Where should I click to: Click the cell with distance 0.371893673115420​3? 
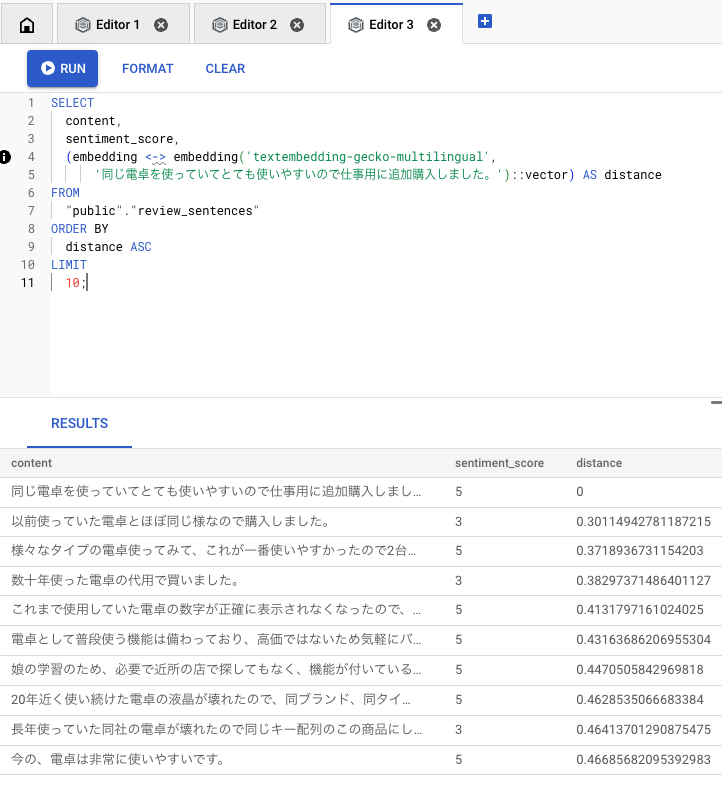pyautogui.click(x=640, y=551)
